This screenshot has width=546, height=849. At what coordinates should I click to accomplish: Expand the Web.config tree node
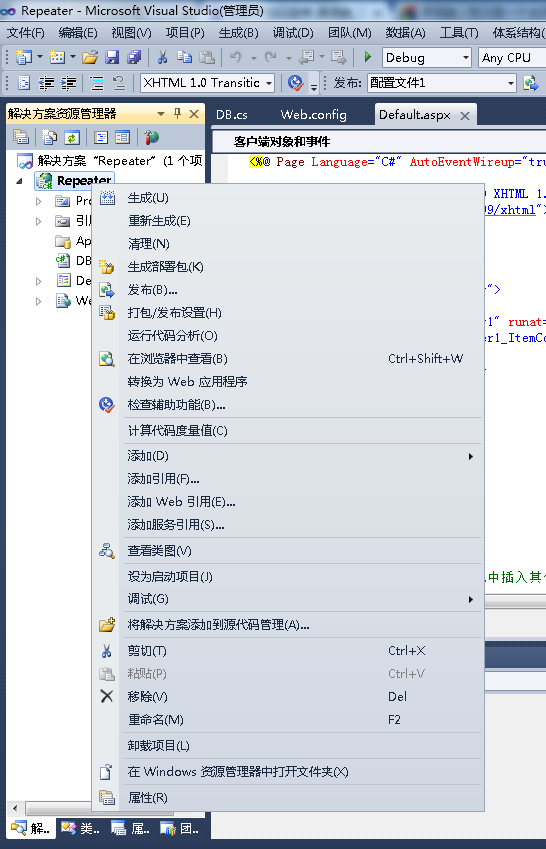click(x=38, y=301)
